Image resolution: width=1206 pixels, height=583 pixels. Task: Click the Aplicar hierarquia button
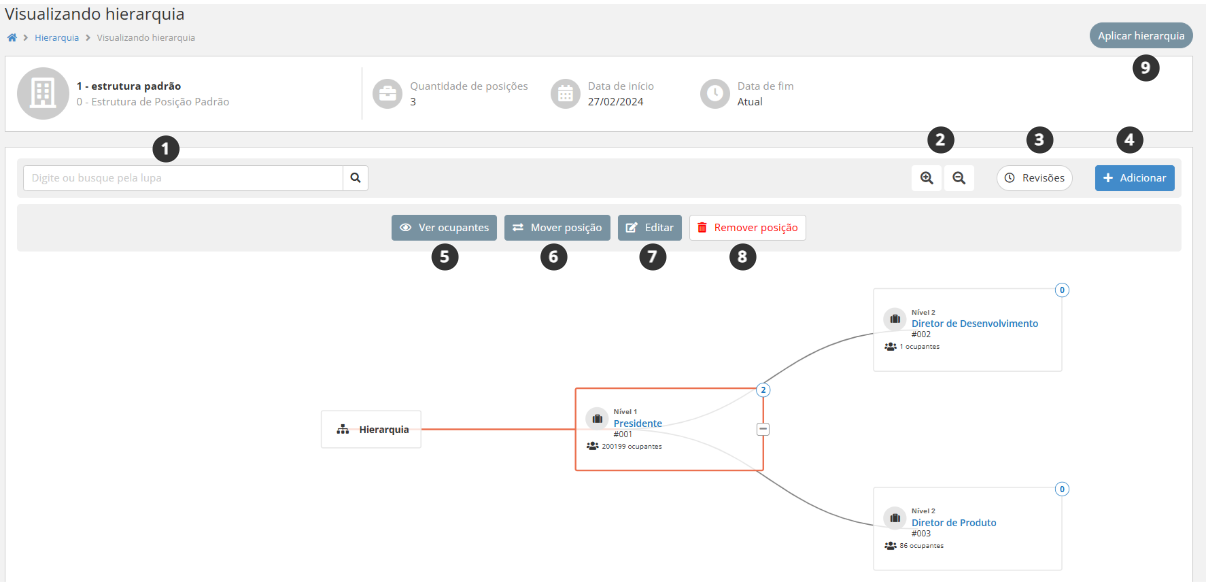pyautogui.click(x=1141, y=36)
